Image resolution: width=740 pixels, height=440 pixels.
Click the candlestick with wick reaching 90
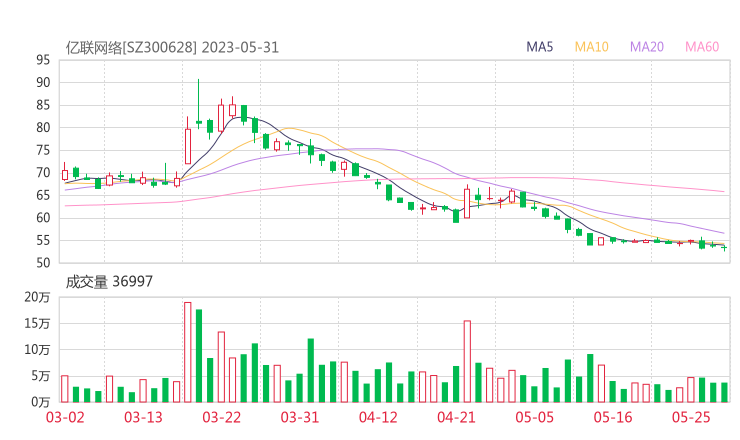199,104
